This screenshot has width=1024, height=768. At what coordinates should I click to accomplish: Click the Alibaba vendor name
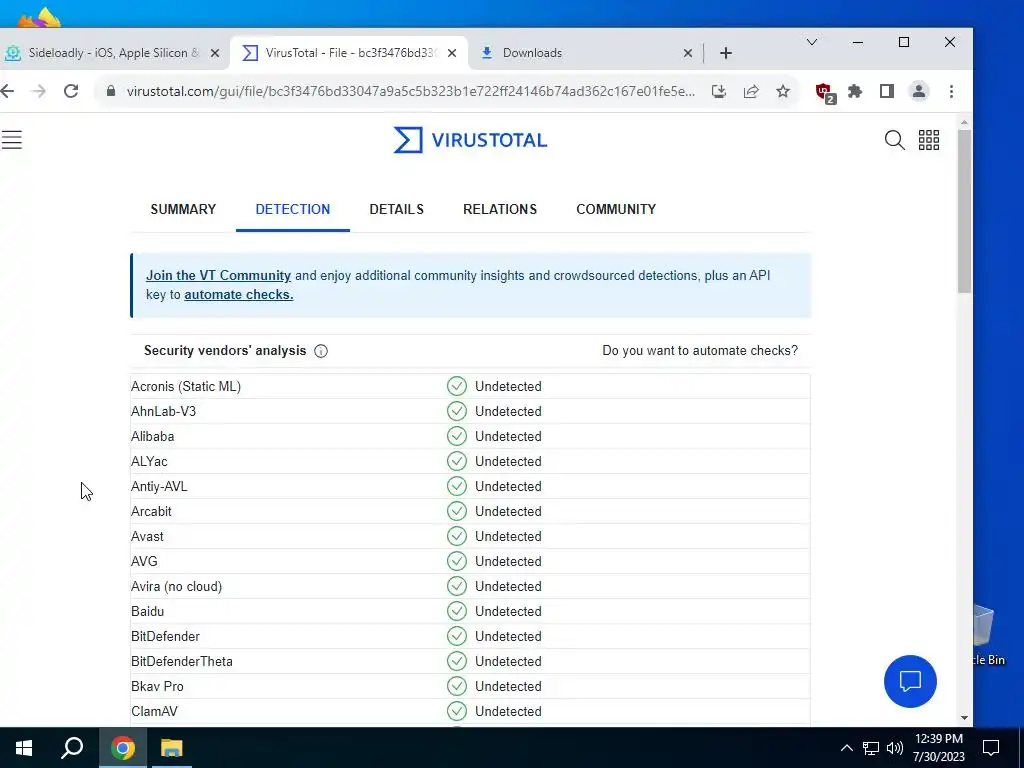[152, 436]
